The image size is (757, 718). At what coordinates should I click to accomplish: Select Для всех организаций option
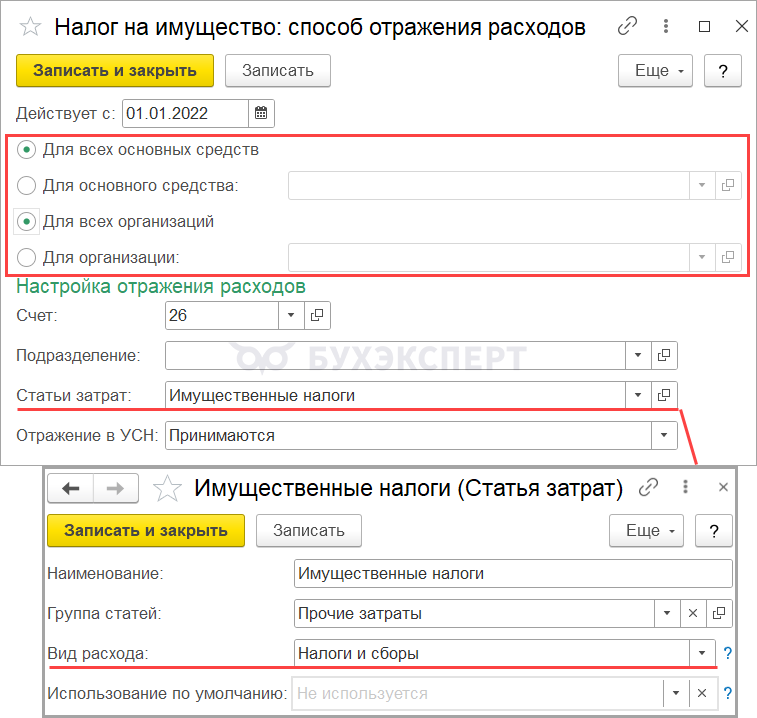click(27, 222)
